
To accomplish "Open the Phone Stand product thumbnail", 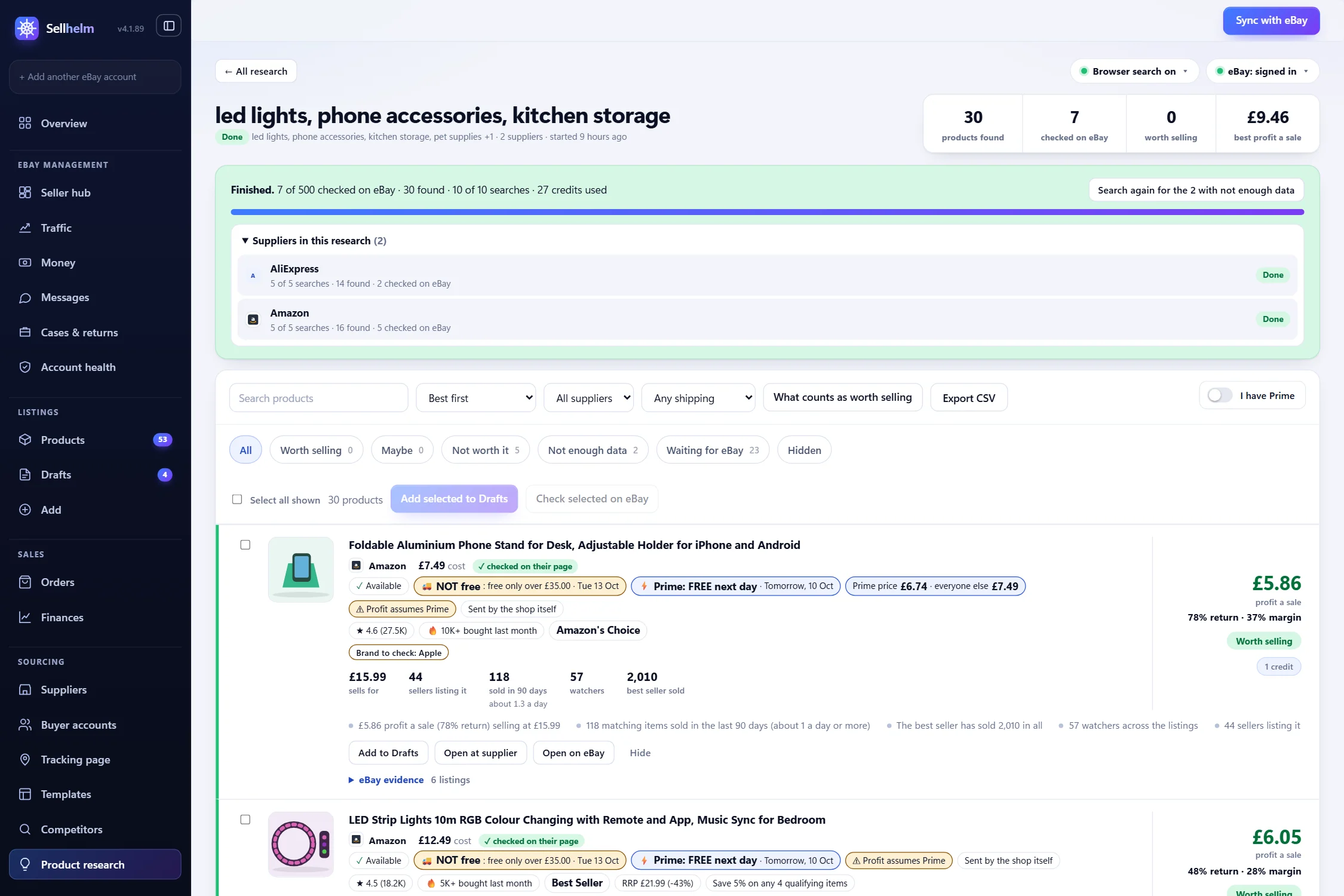I will [301, 569].
